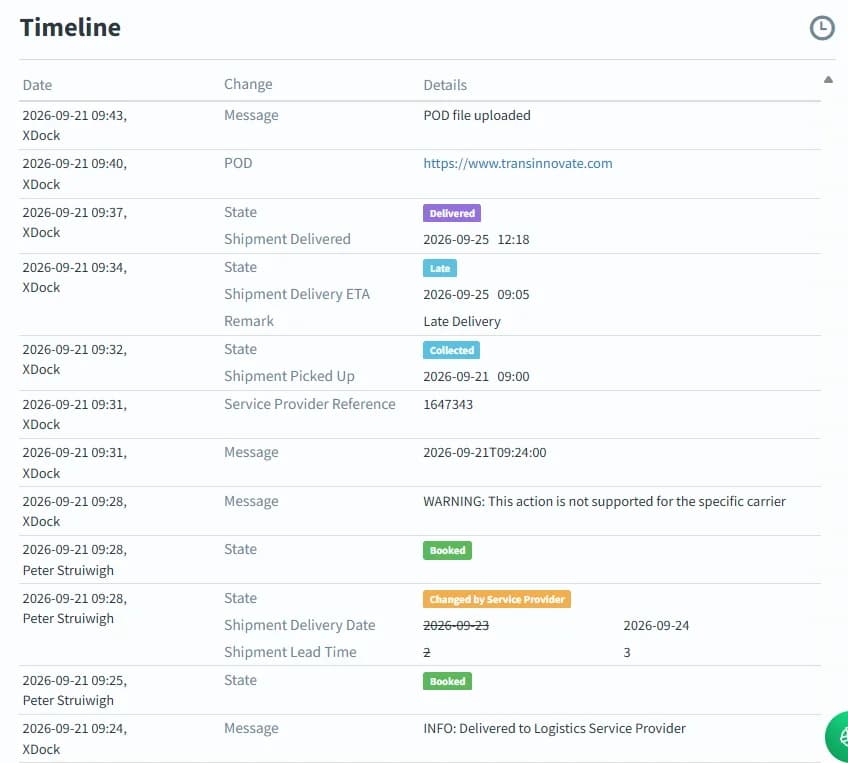The image size is (848, 763).
Task: Select the 'POD file uploaded' message
Action: [476, 115]
